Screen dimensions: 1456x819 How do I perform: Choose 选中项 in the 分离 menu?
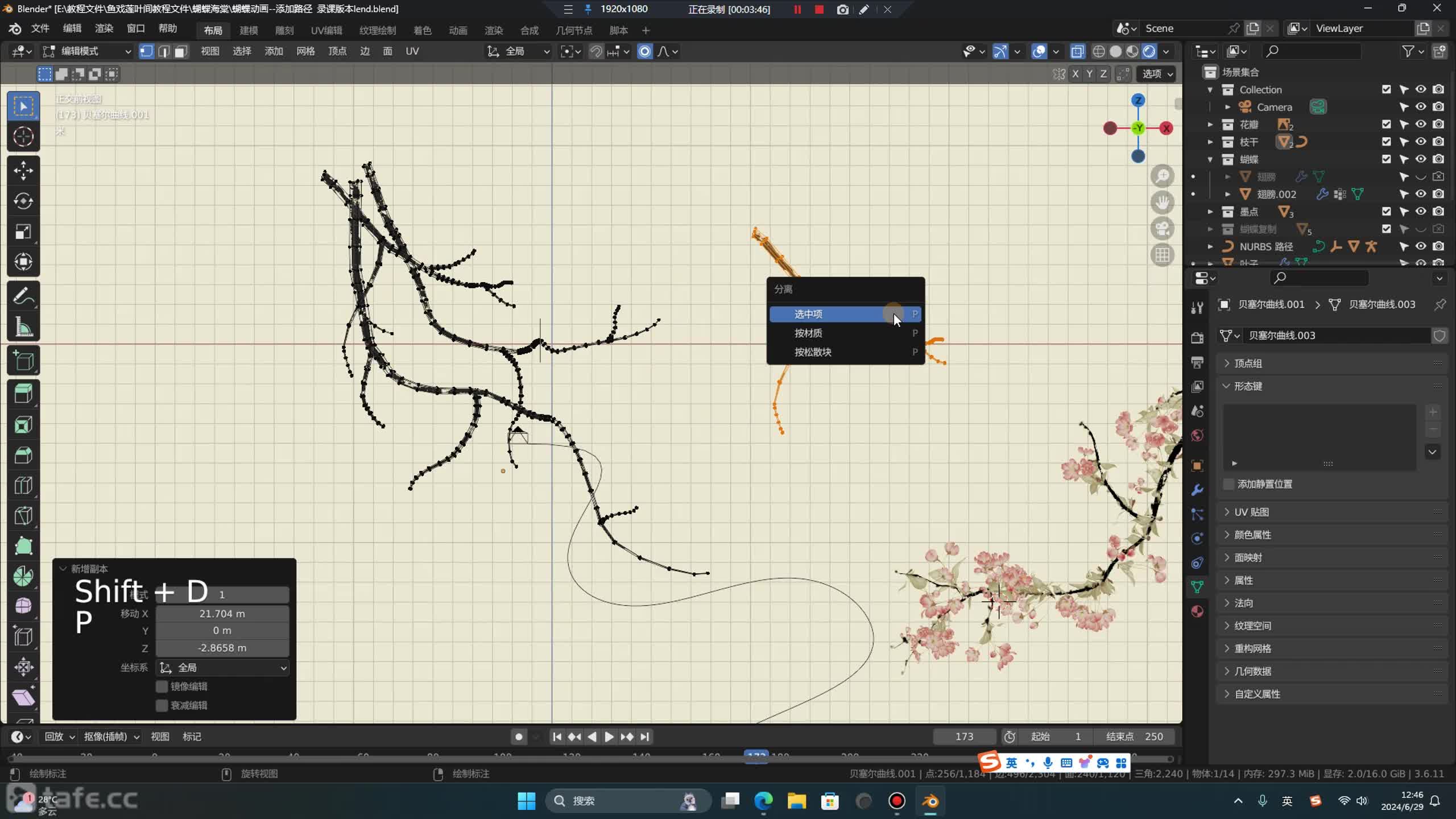pos(845,314)
